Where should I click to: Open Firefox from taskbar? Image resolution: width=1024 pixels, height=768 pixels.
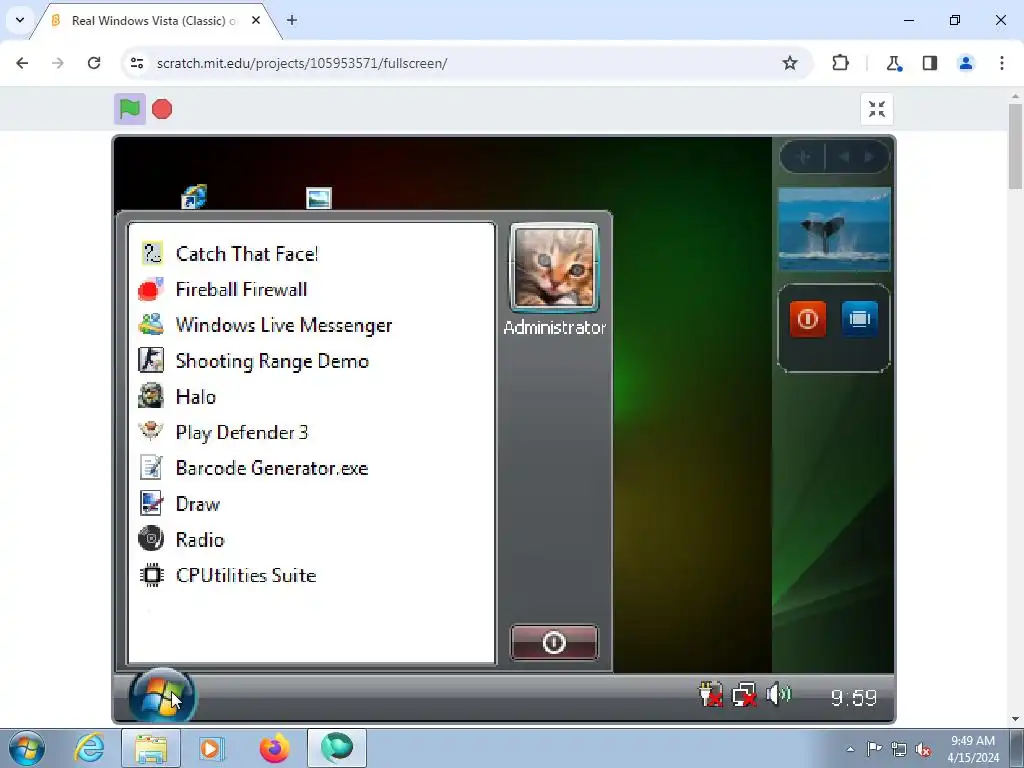click(x=274, y=748)
